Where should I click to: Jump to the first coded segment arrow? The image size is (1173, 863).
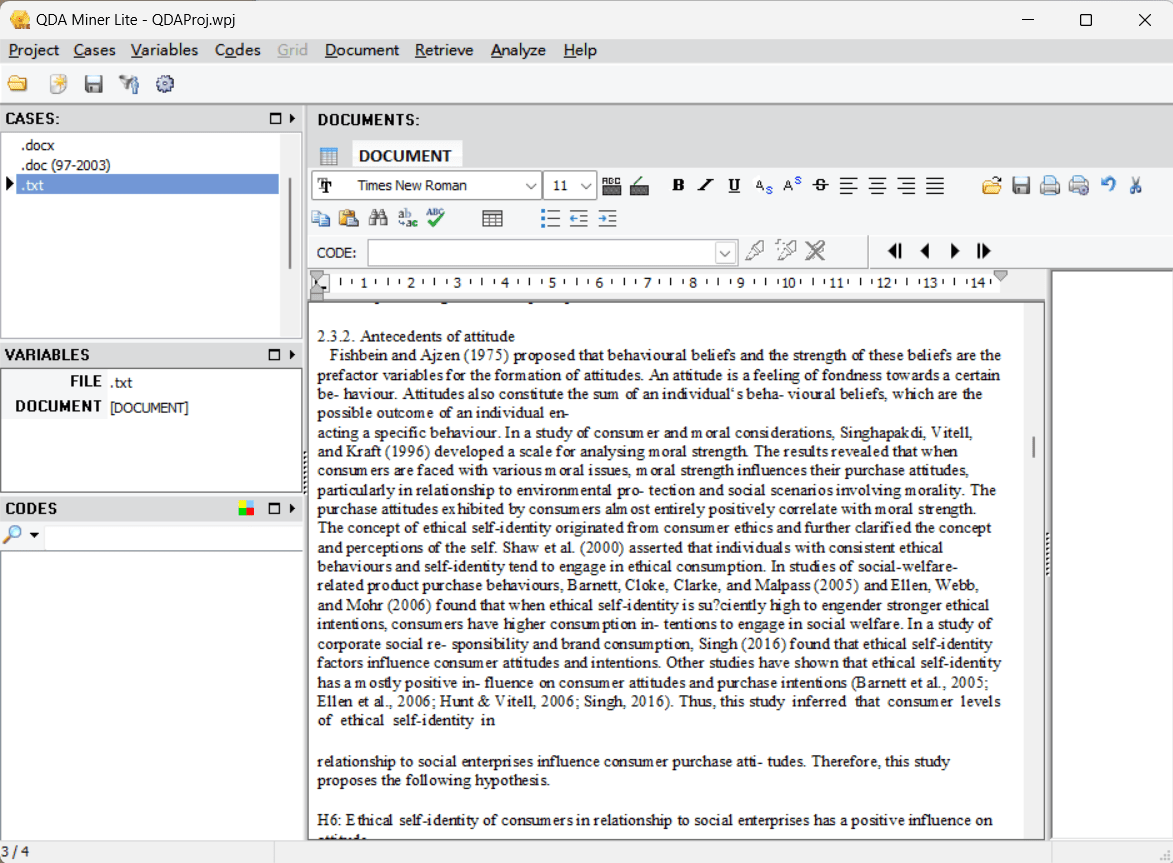895,251
